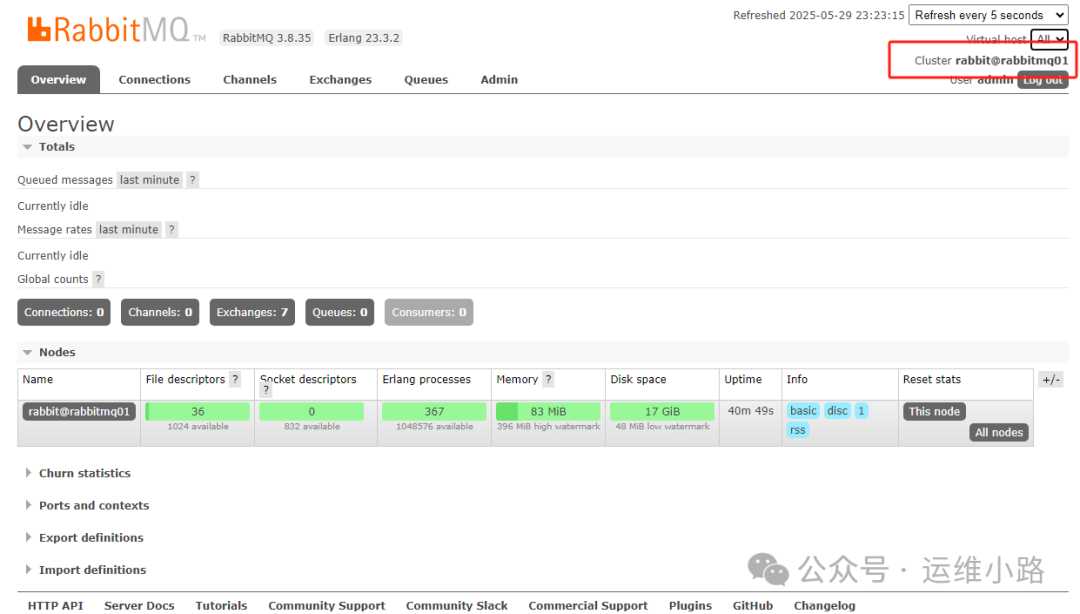Click the File descriptors 36 bar
This screenshot has width=1080, height=614.
point(198,411)
